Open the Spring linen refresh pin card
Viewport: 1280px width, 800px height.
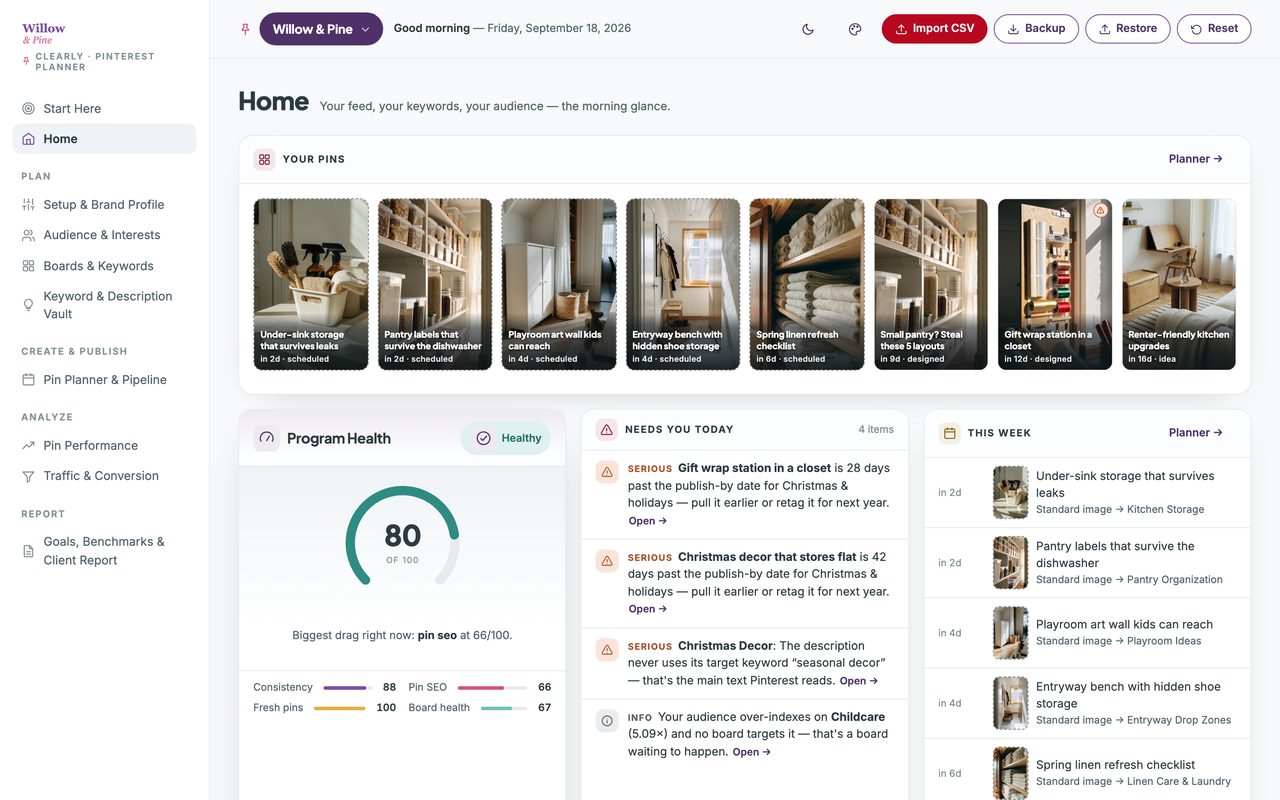807,284
